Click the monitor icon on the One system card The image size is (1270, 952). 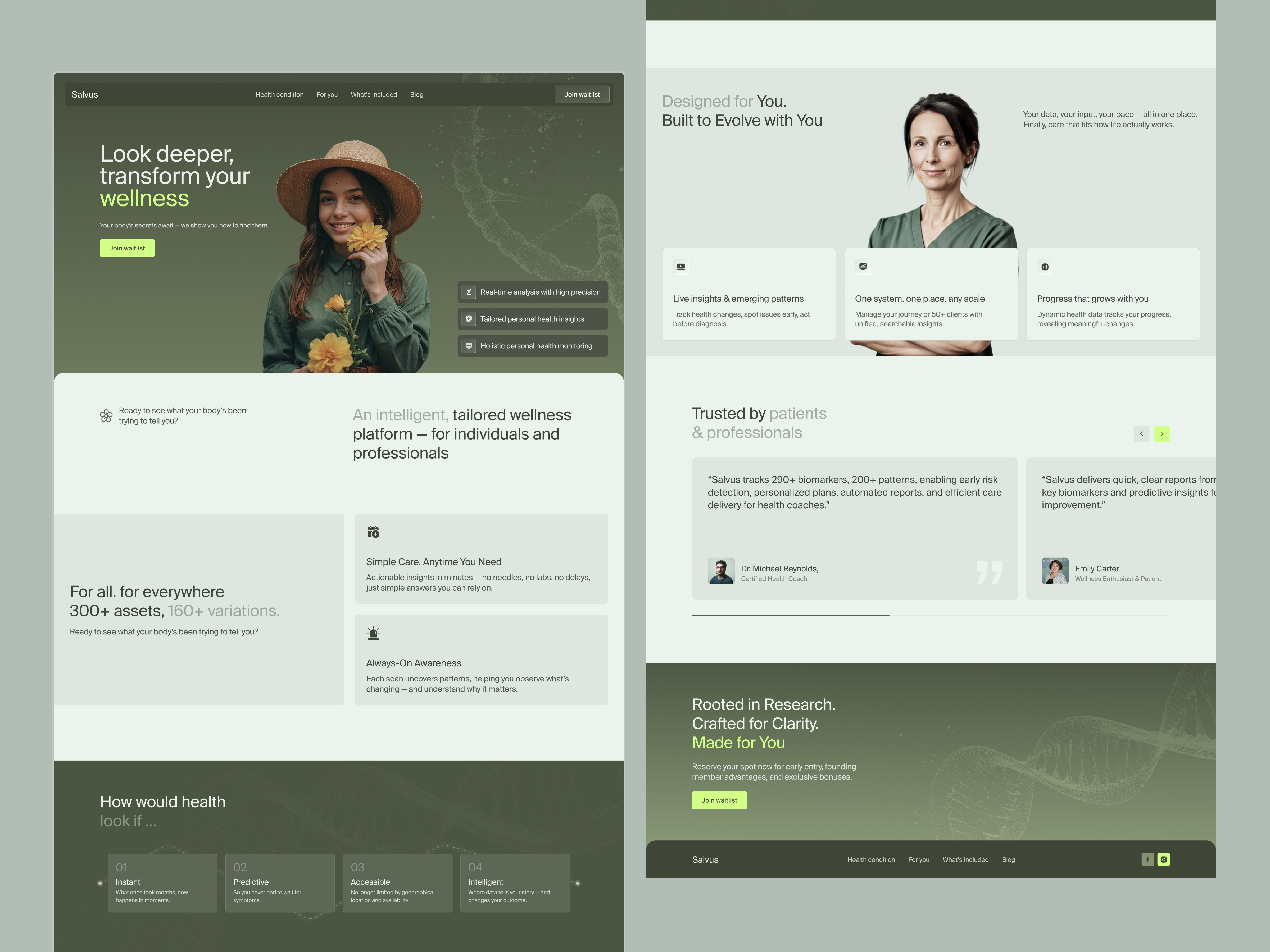click(862, 267)
